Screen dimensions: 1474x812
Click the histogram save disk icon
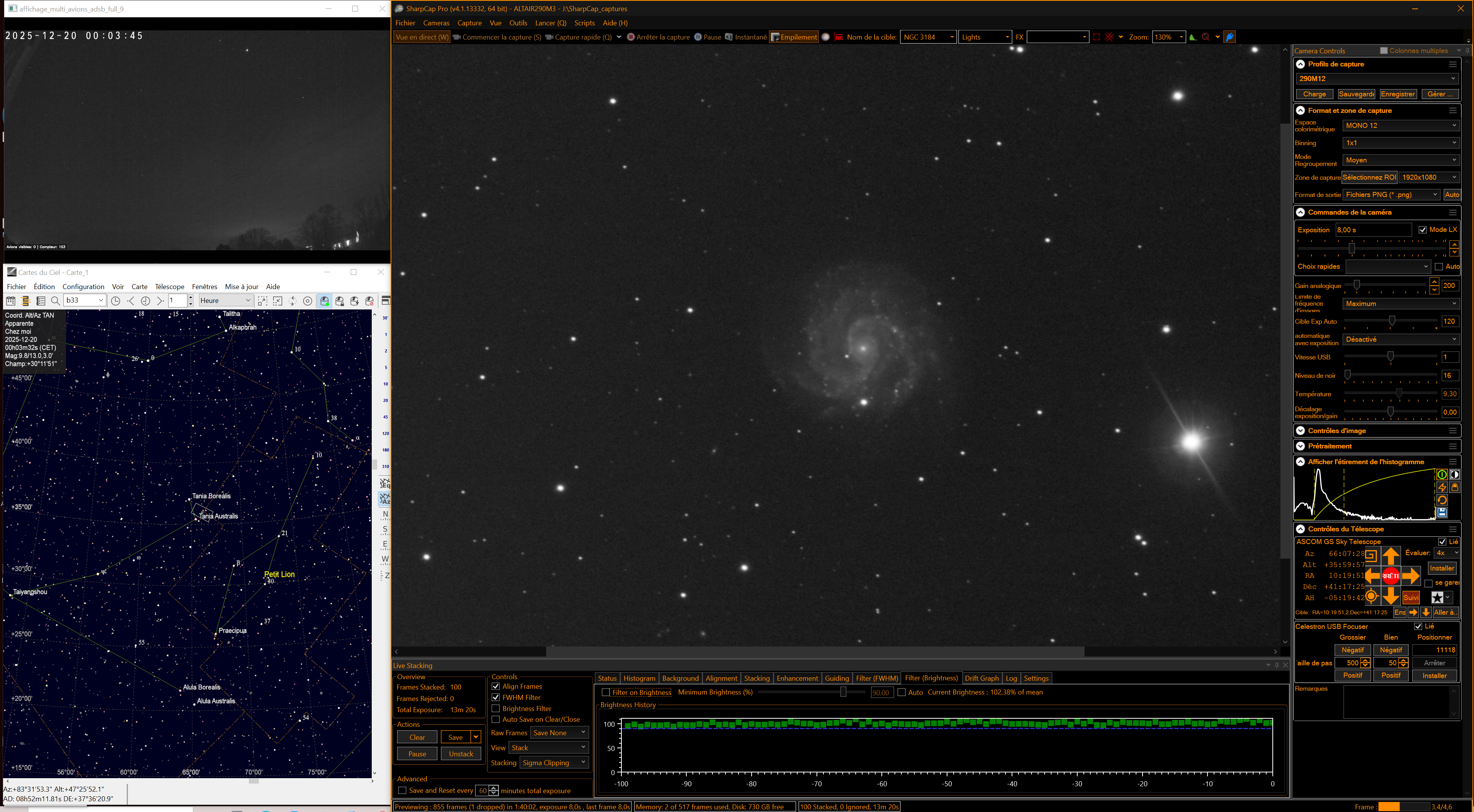pyautogui.click(x=1442, y=513)
